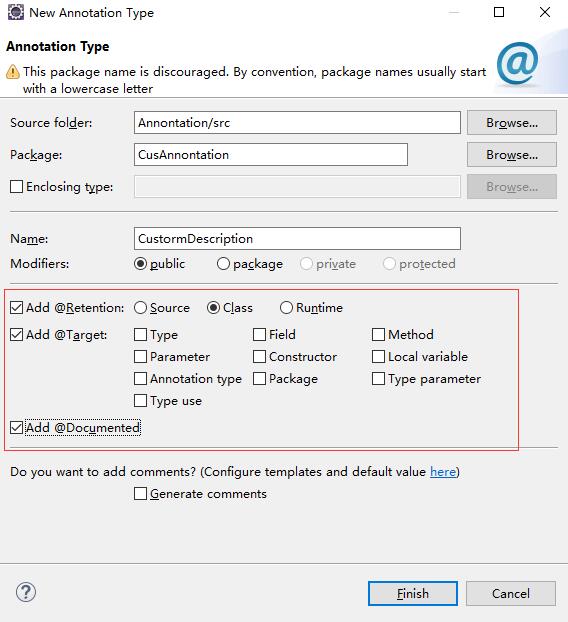This screenshot has height=622, width=568.
Task: Click the Cancel button
Action: (x=511, y=593)
